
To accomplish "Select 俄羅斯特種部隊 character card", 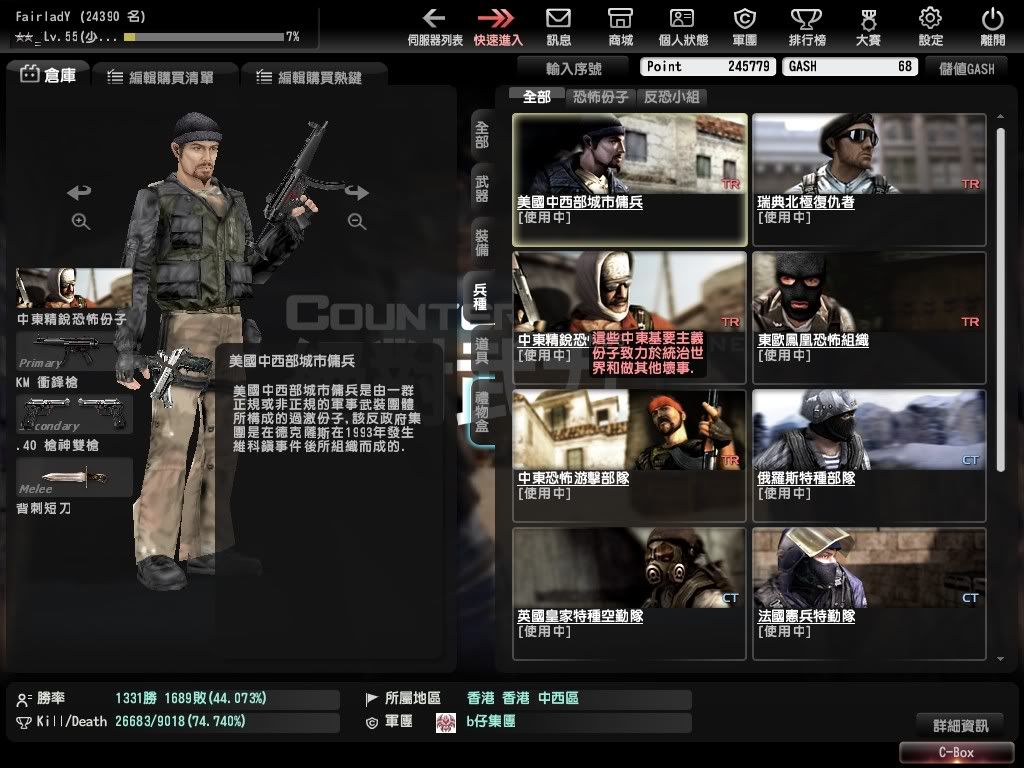I will click(x=869, y=456).
